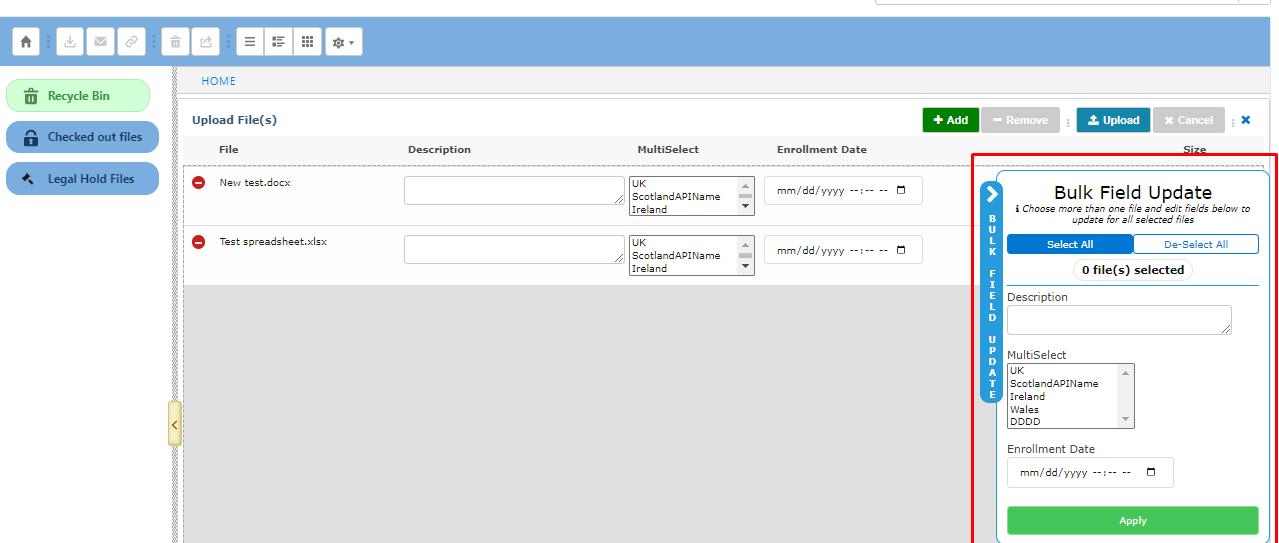Viewport: 1279px width, 543px height.
Task: Remove New test.docx using red minus icon
Action: (199, 183)
